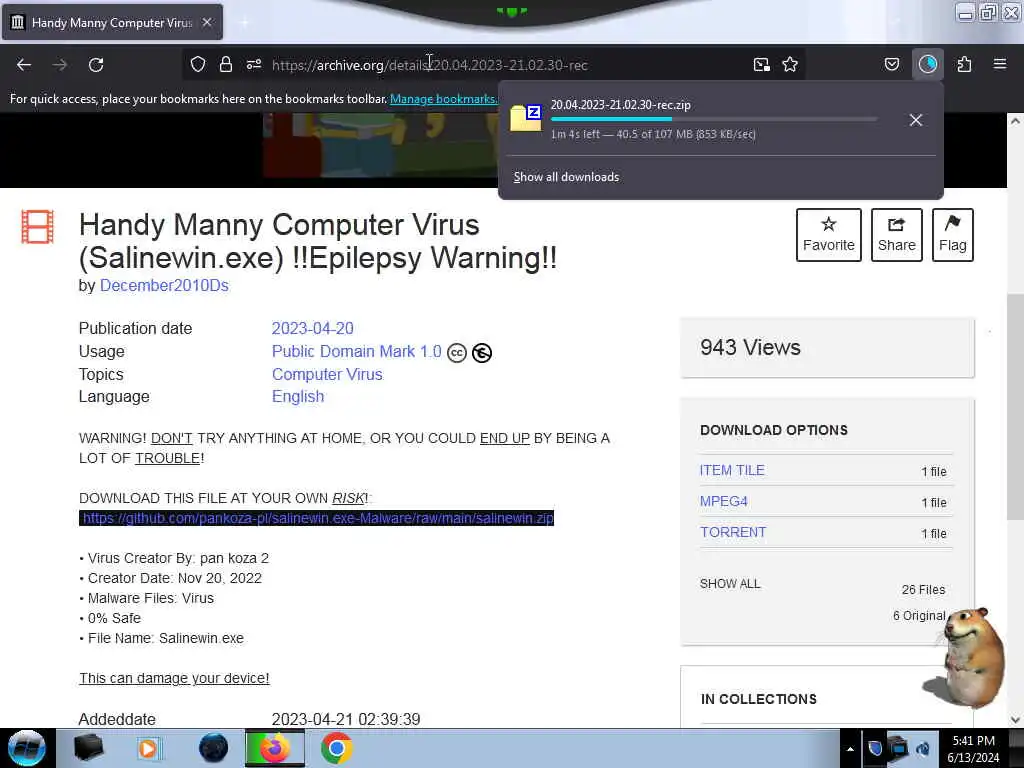Click the Favorite button

point(829,235)
